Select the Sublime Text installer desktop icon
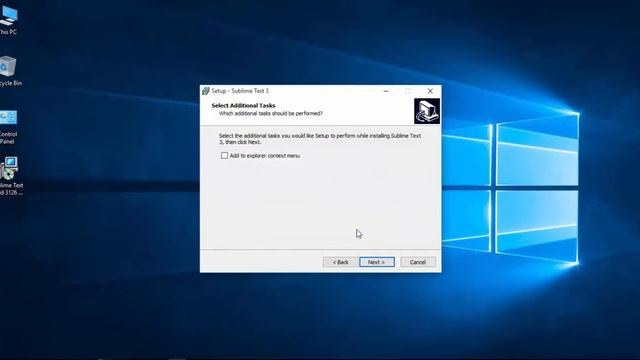This screenshot has width=640, height=360. [x=10, y=176]
